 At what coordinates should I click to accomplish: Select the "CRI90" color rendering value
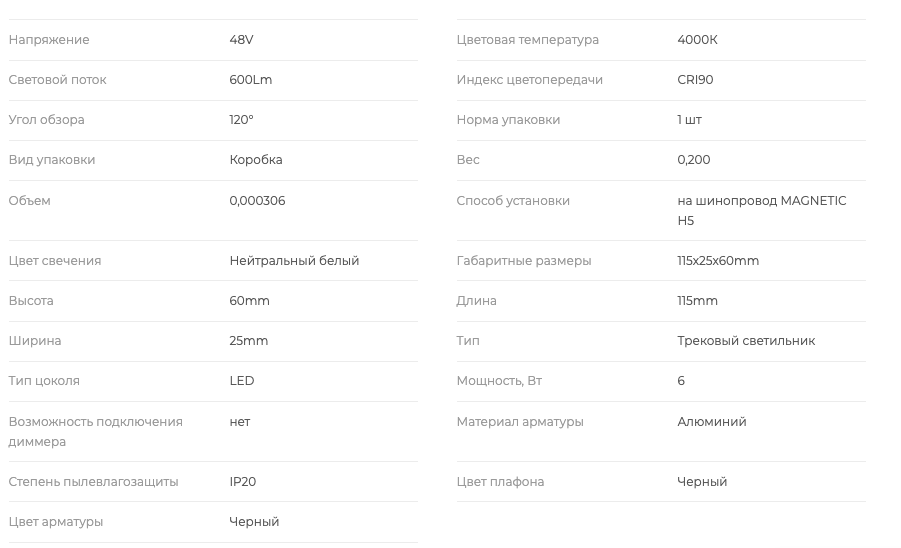coord(695,80)
